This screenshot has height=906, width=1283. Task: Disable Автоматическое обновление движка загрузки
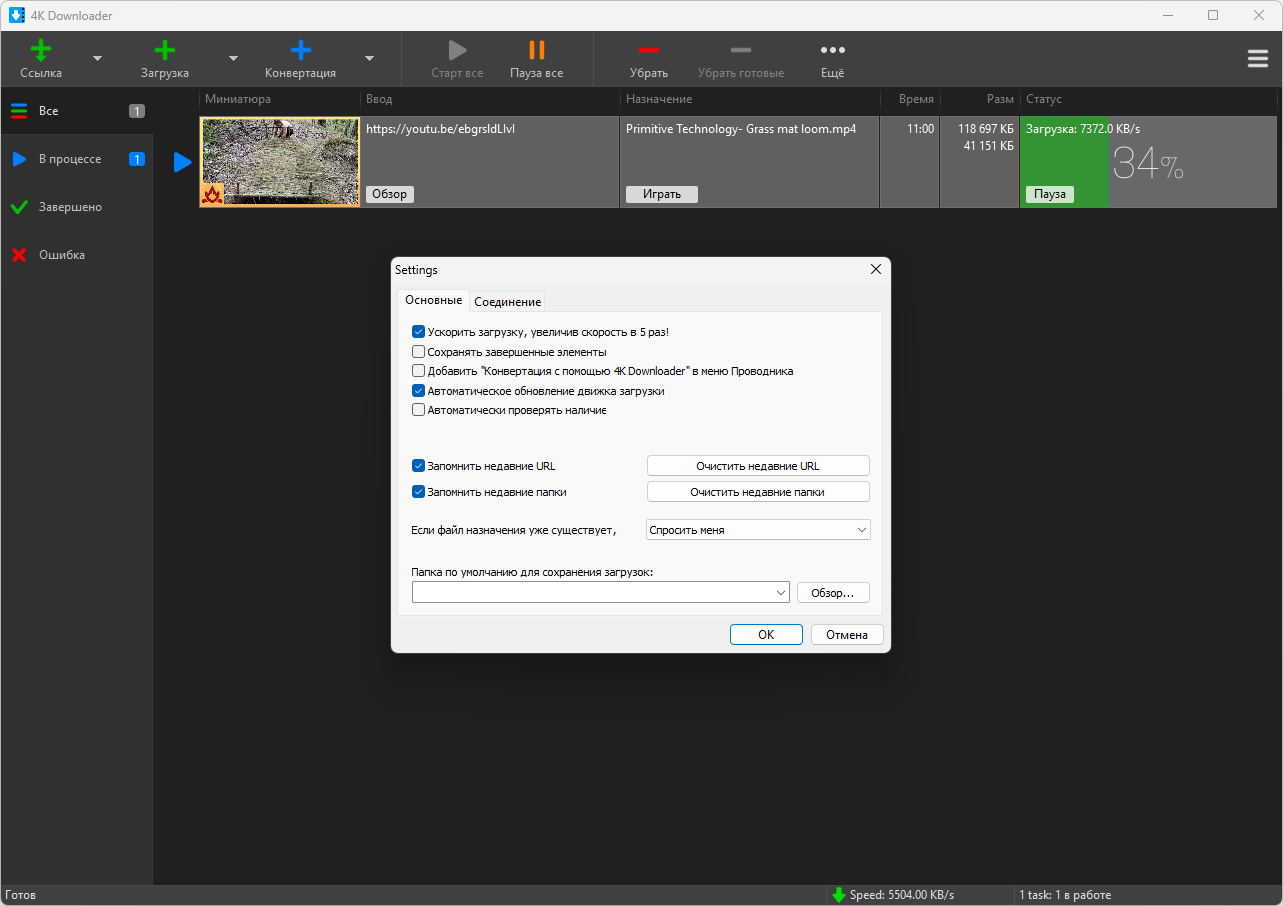pos(418,391)
